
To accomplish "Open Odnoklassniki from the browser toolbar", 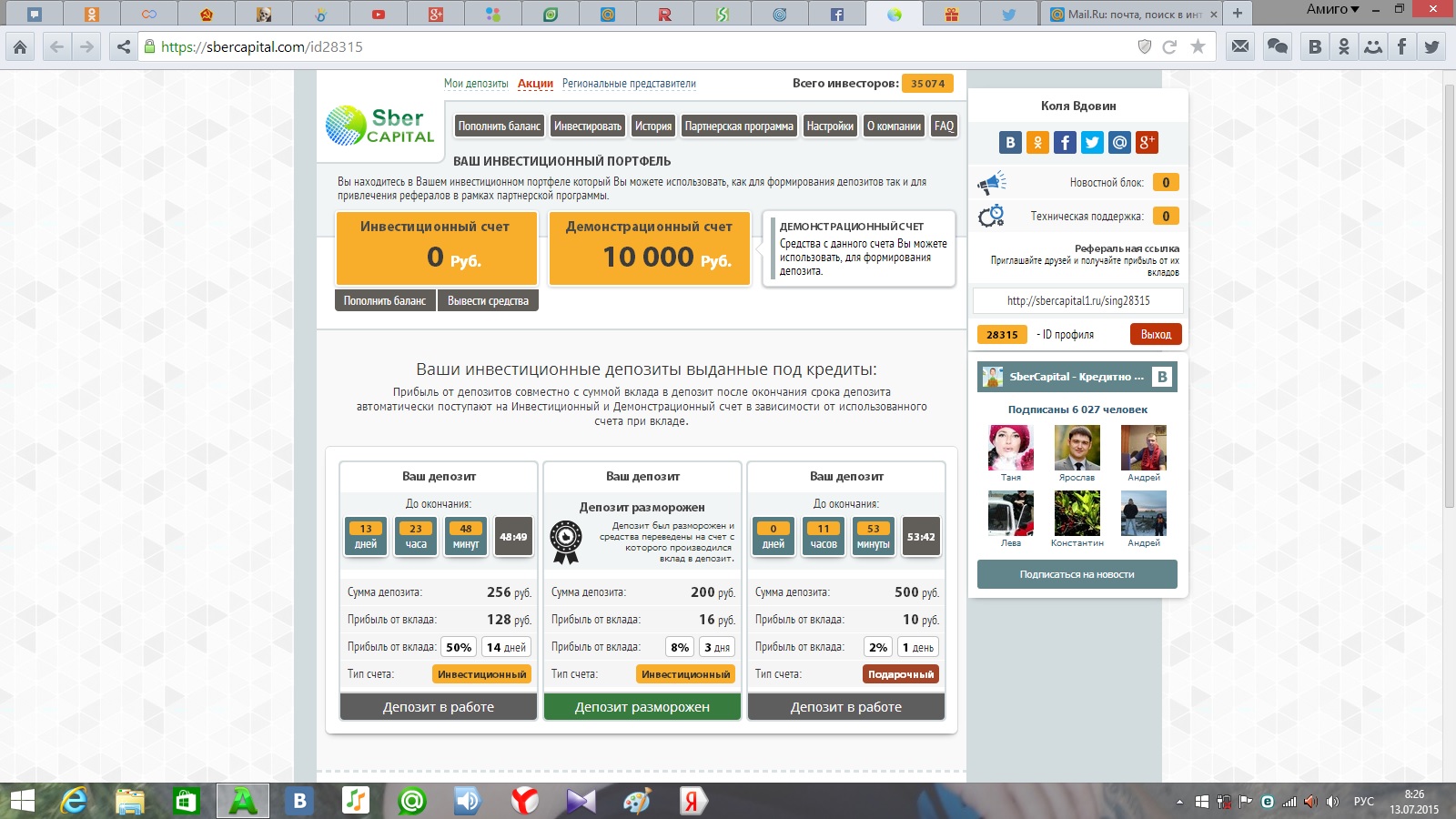I will coord(1344,46).
